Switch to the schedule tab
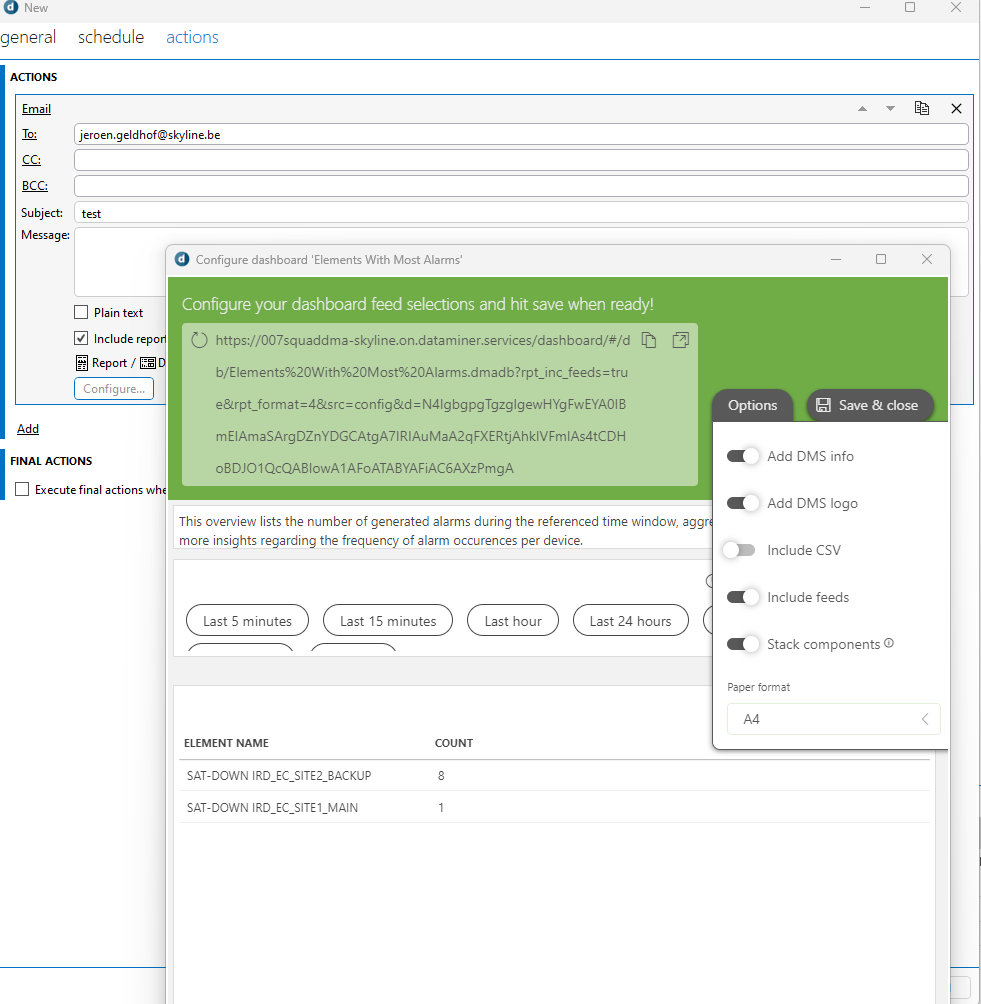 coord(111,37)
